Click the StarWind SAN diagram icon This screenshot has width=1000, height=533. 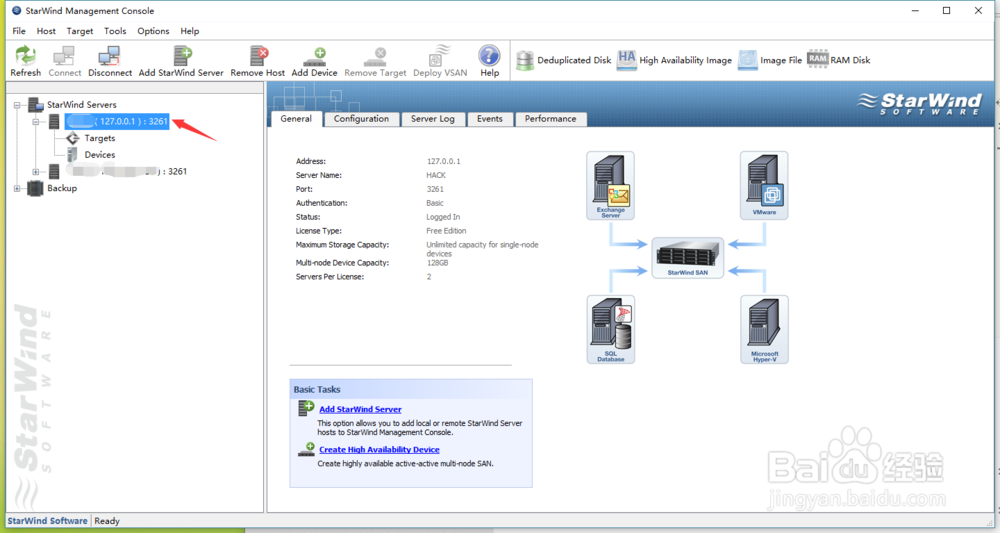tap(688, 258)
